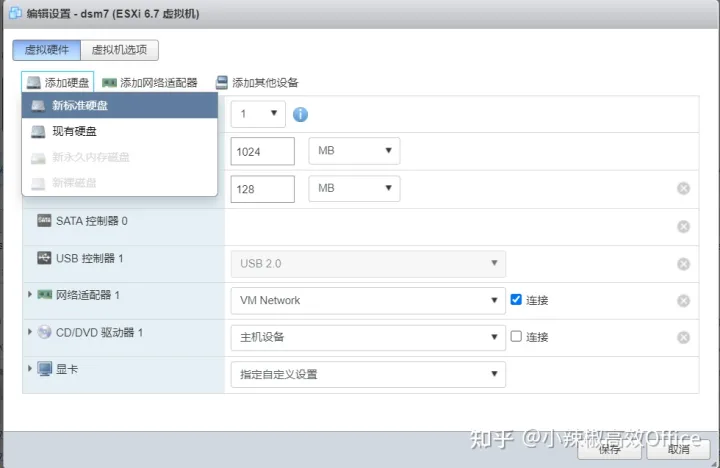The image size is (720, 468).
Task: Open the MB unit dropdown next to 128
Action: 354,188
